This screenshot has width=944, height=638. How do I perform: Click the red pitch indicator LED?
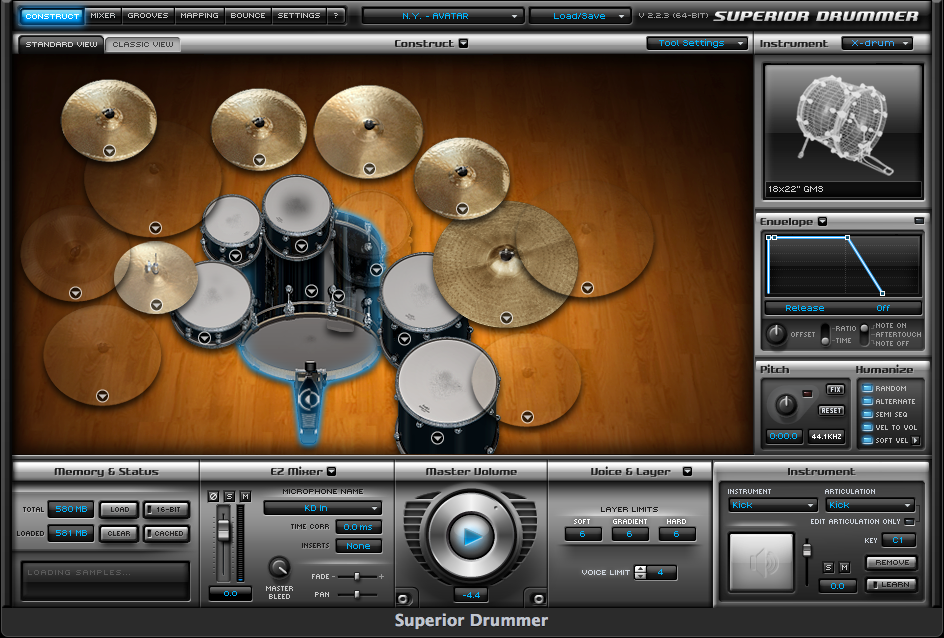tap(807, 394)
